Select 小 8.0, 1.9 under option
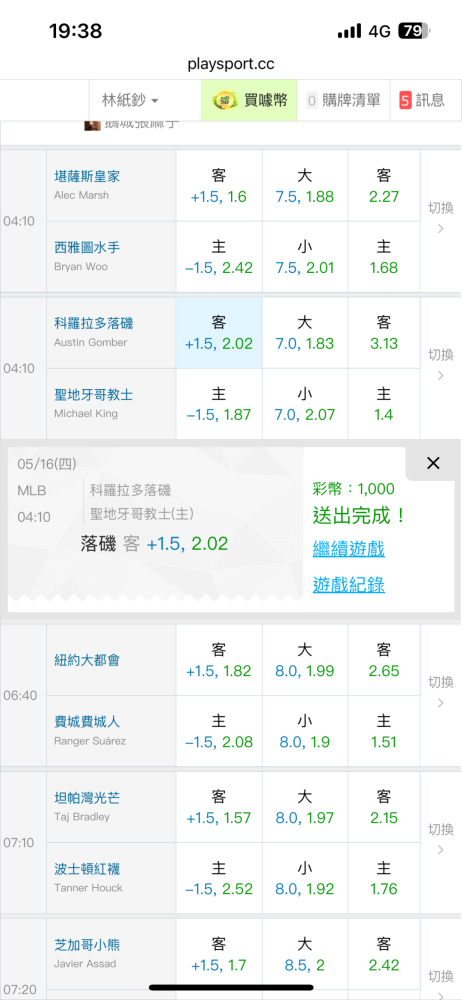The image size is (462, 1000). [x=305, y=731]
